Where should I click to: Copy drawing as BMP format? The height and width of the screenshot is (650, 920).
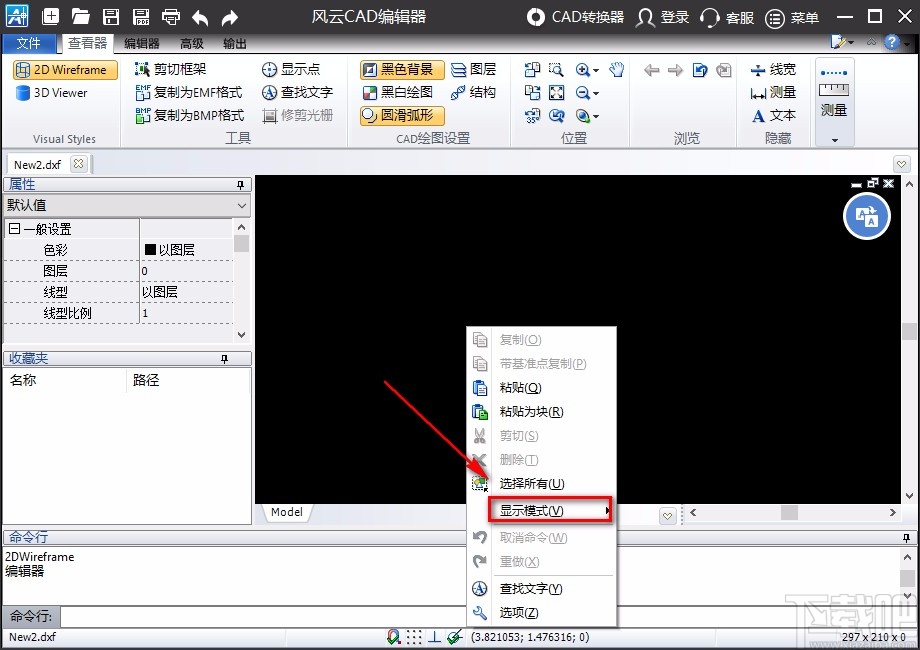click(190, 115)
